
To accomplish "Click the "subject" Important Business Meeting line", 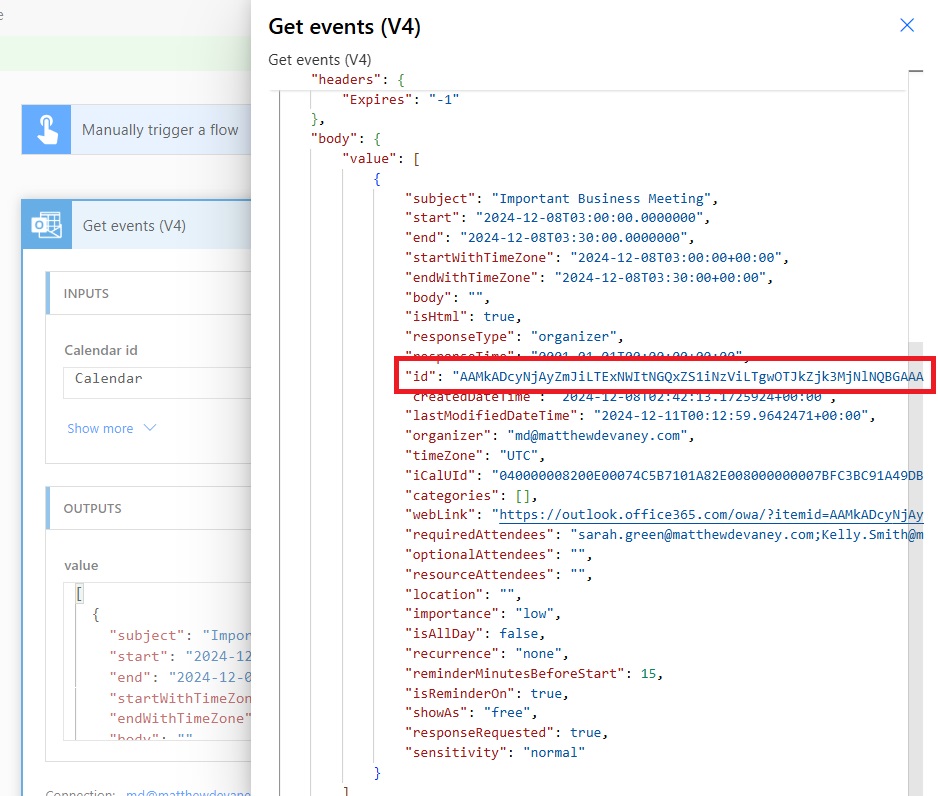I will 608,198.
